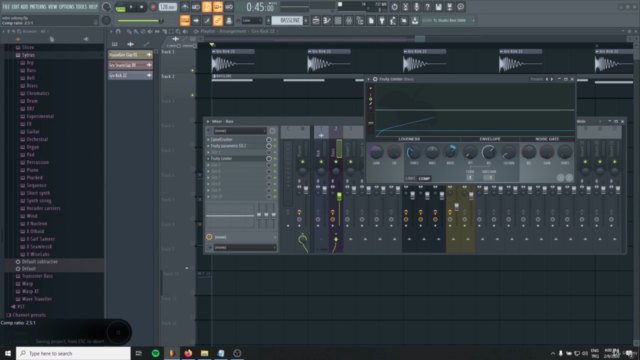640x360 pixels.
Task: Open the VIEW menu
Action: click(x=52, y=7)
